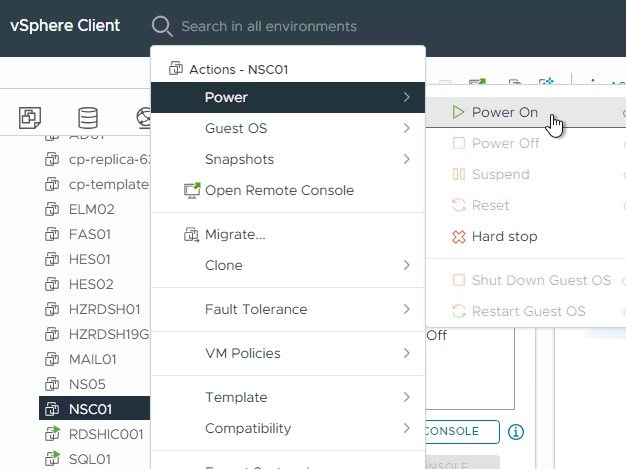626x469 pixels.
Task: Click the green Power On play icon
Action: coord(458,112)
